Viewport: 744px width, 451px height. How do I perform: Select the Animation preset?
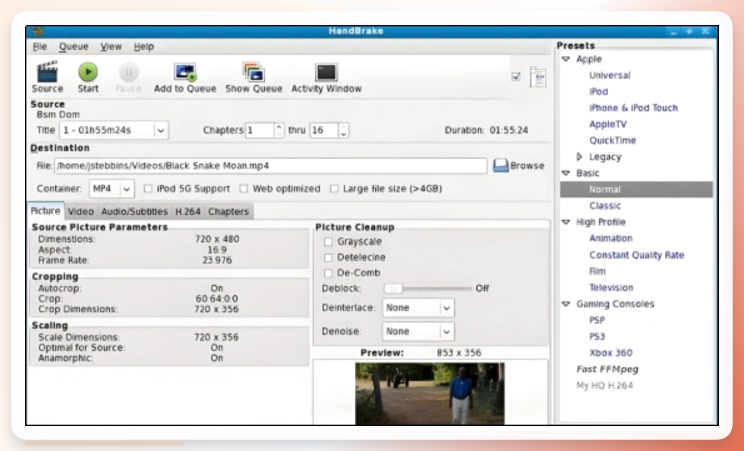pos(611,238)
